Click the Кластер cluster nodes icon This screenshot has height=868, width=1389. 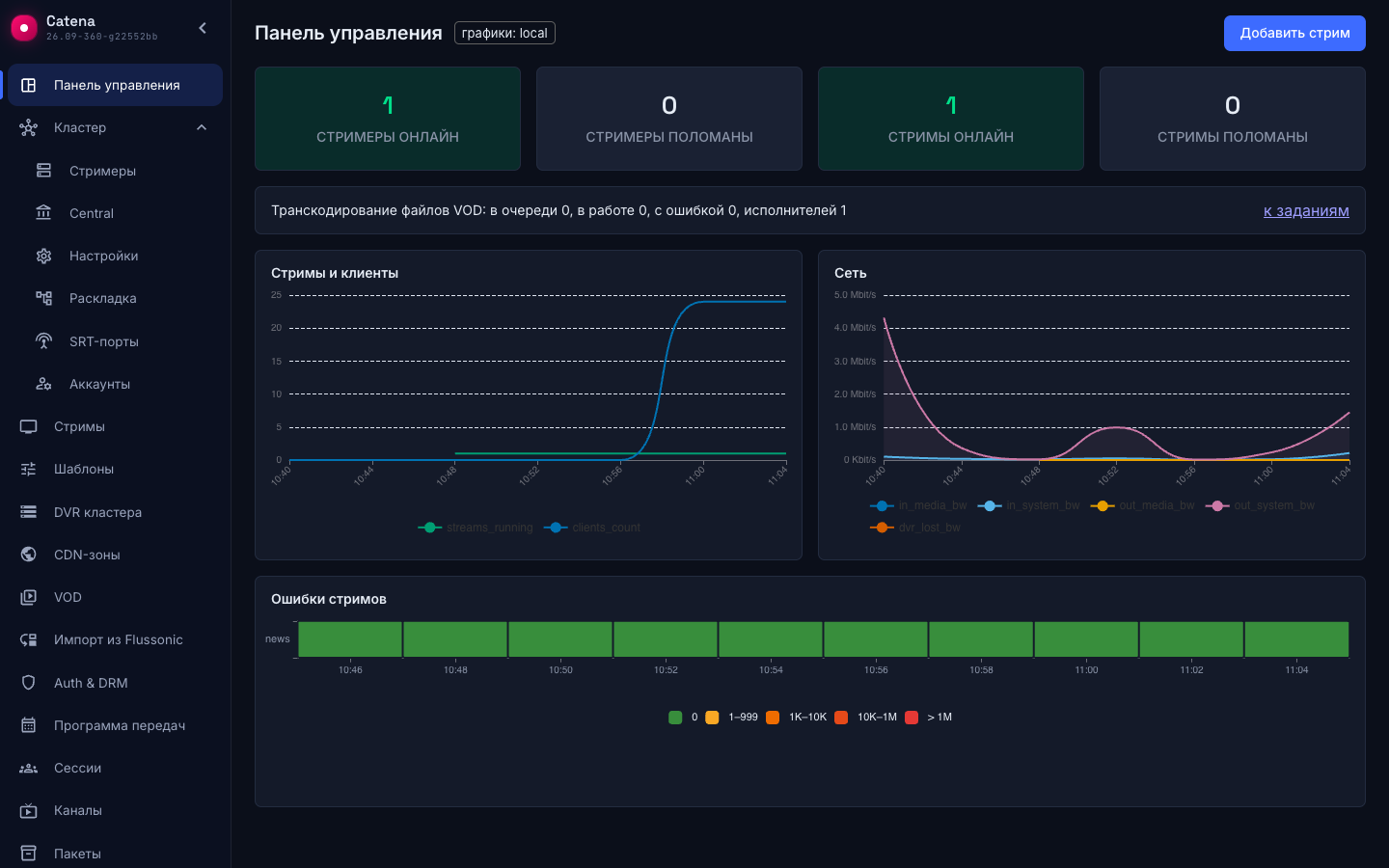tap(29, 127)
